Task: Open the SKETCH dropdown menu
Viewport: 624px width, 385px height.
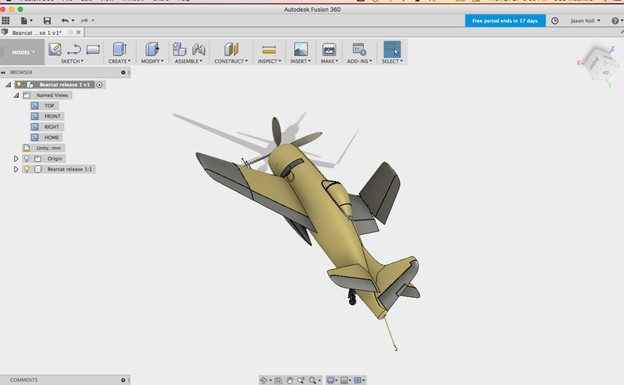Action: [72, 61]
